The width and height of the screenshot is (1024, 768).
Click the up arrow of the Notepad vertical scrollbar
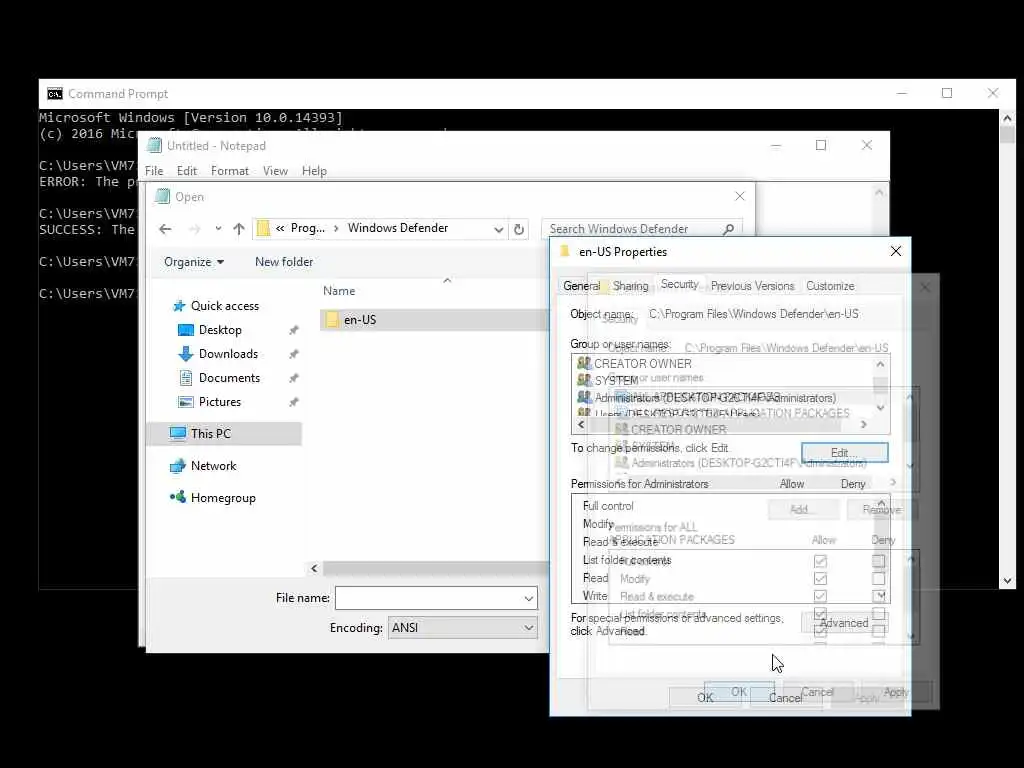tap(879, 192)
